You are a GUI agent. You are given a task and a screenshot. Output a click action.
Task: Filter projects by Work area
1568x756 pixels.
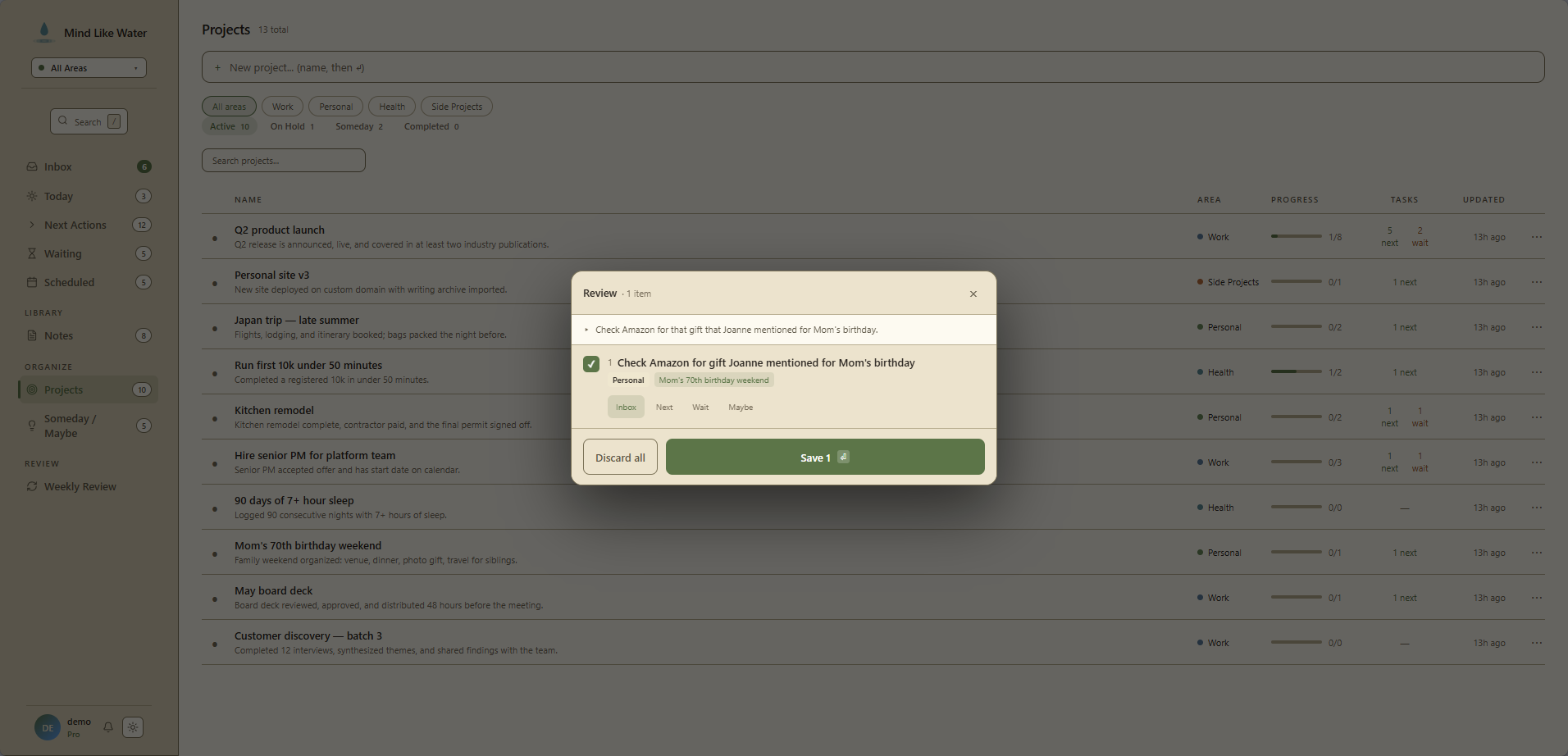pos(283,107)
